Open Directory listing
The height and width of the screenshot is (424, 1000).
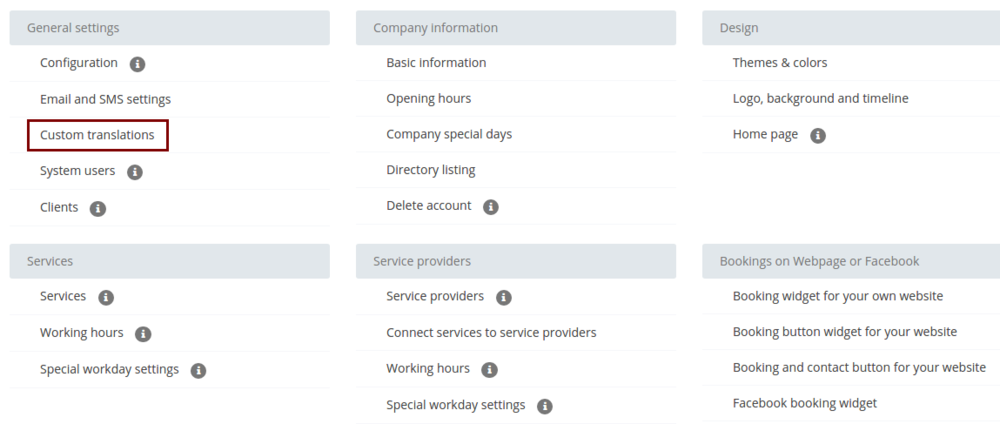pos(431,171)
